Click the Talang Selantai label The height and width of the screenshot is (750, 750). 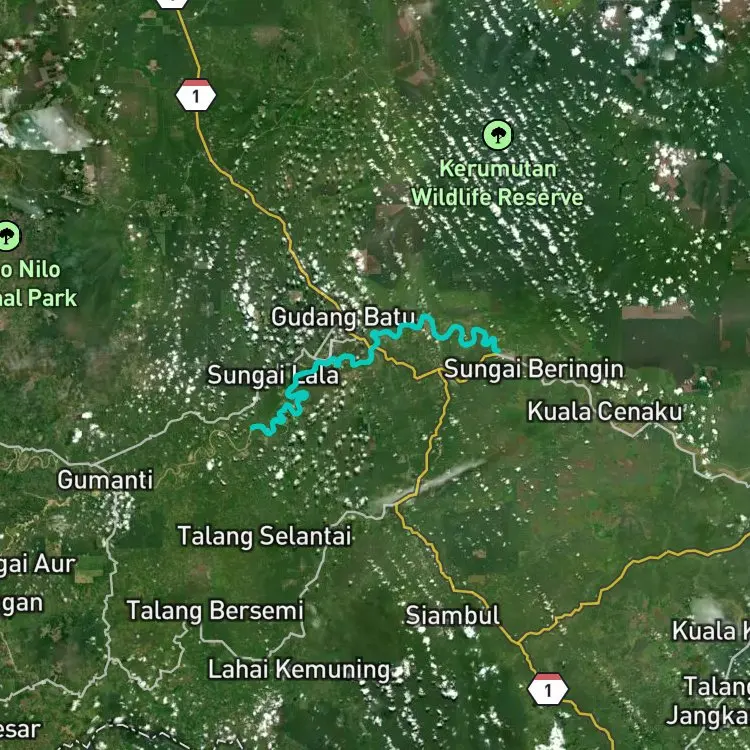coord(265,536)
